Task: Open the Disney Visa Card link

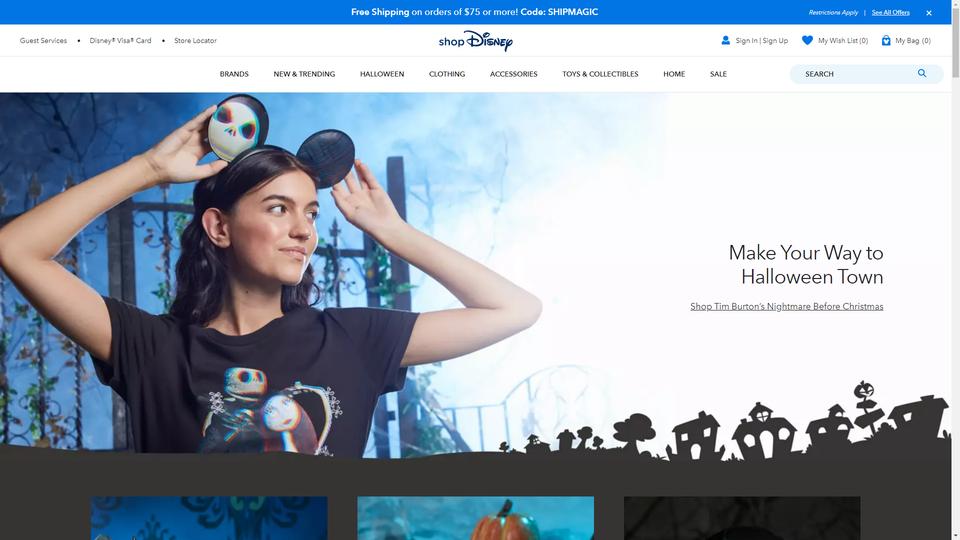Action: coord(120,40)
